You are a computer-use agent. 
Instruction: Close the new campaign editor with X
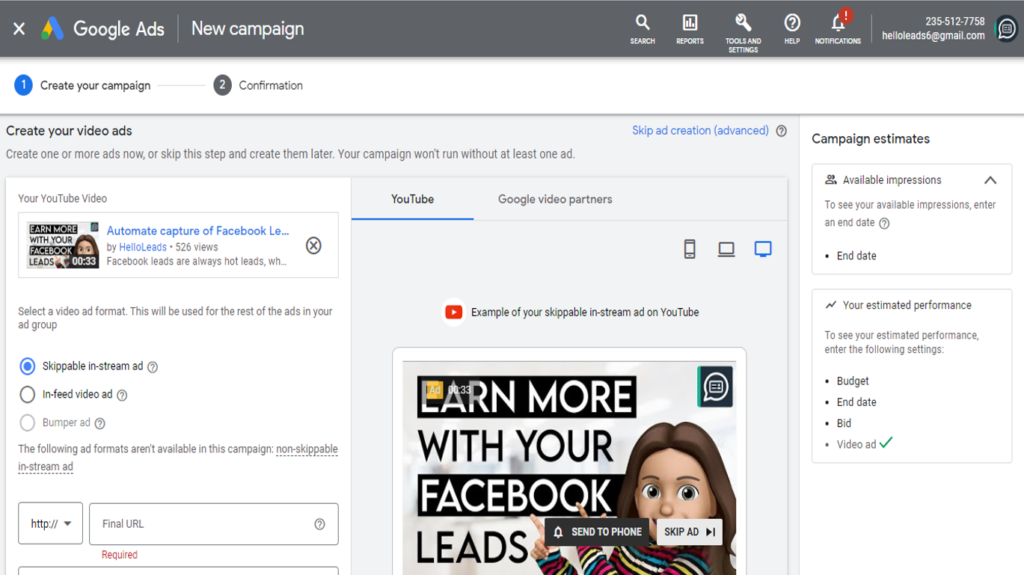pyautogui.click(x=19, y=29)
